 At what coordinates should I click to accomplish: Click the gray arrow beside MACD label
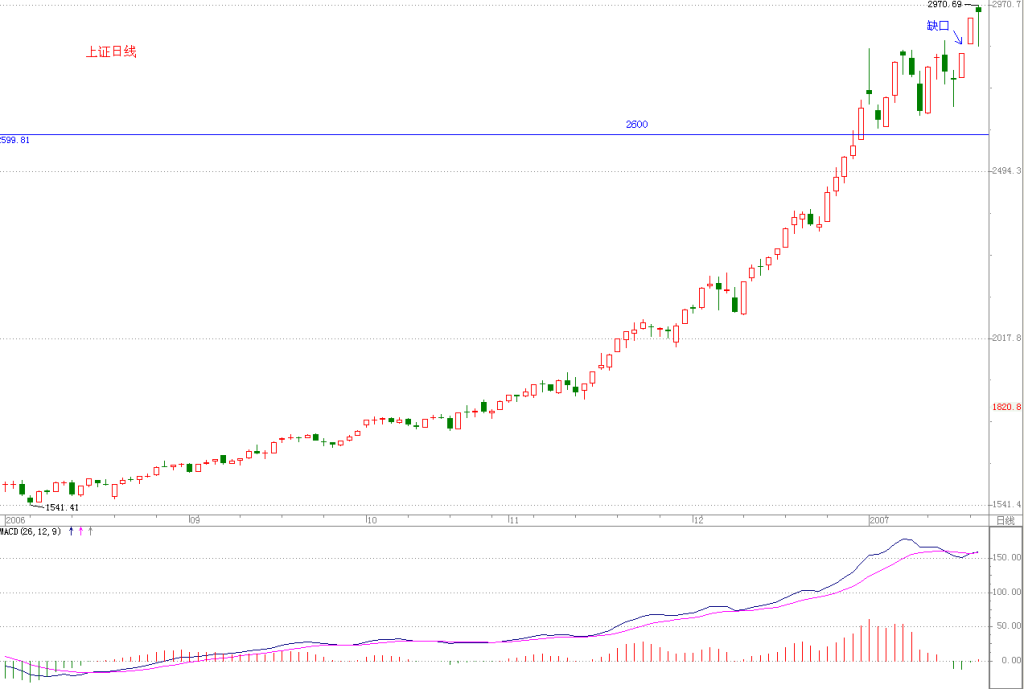point(91,532)
